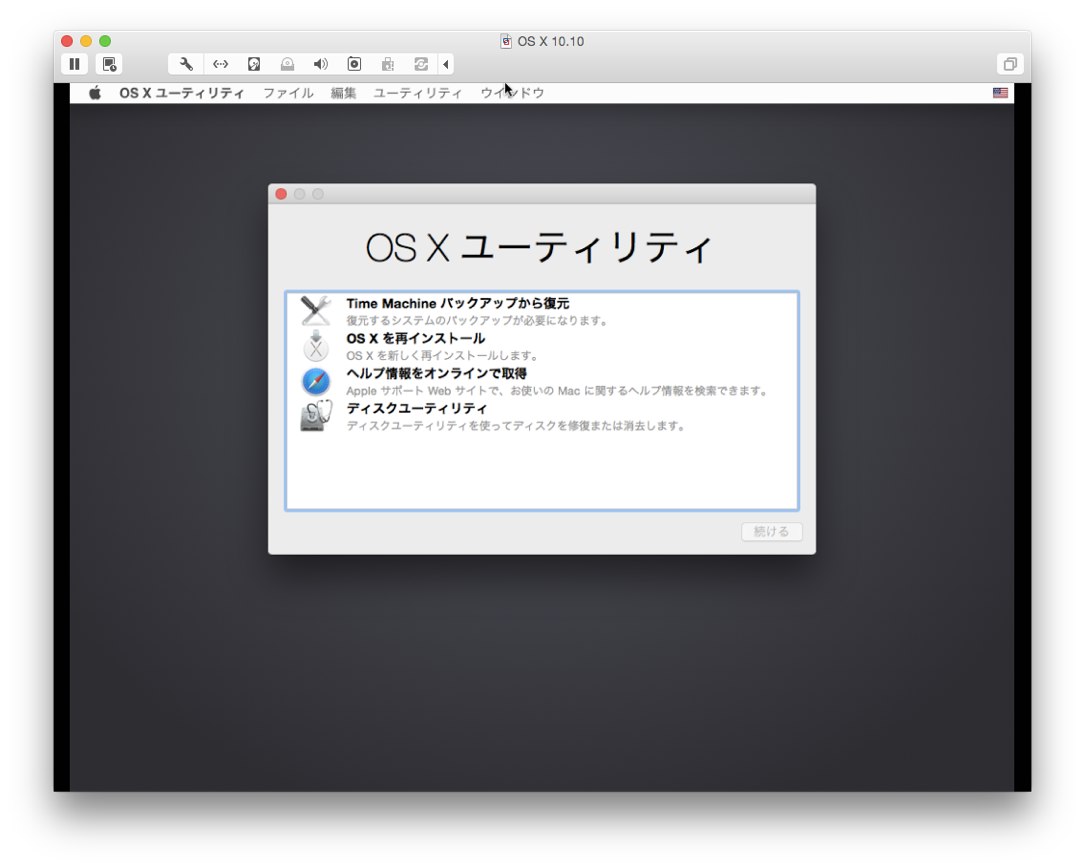This screenshot has width=1085, height=868.
Task: Select ディスクユーティリティ option
Action: 542,417
